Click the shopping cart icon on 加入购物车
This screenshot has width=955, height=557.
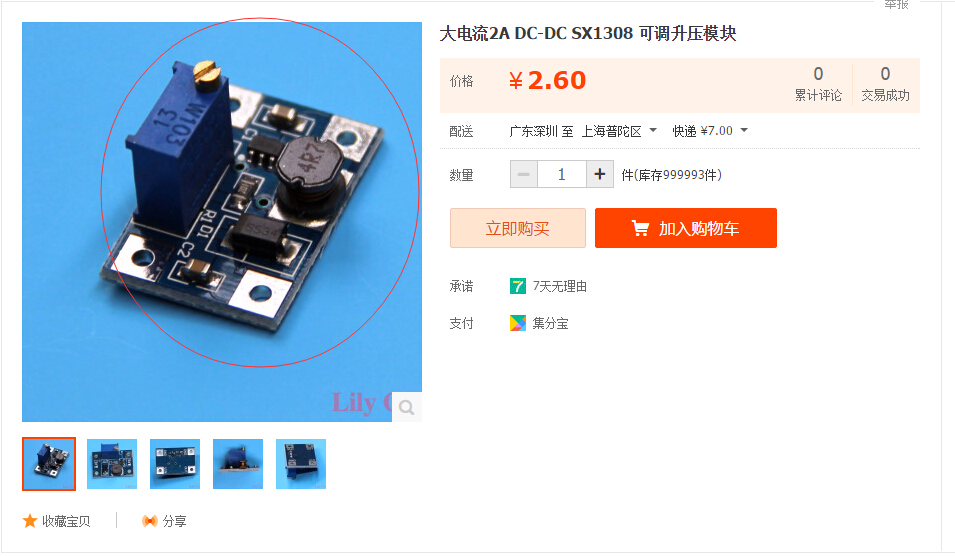[x=640, y=228]
